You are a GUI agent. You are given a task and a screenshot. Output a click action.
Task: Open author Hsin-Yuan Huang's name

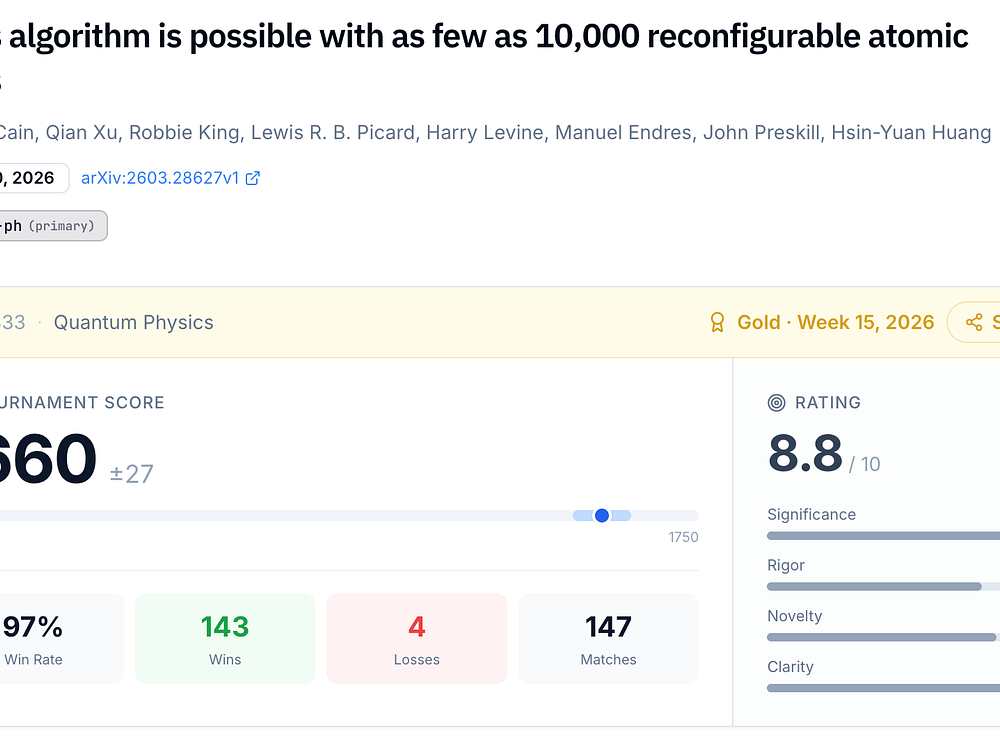click(x=911, y=133)
